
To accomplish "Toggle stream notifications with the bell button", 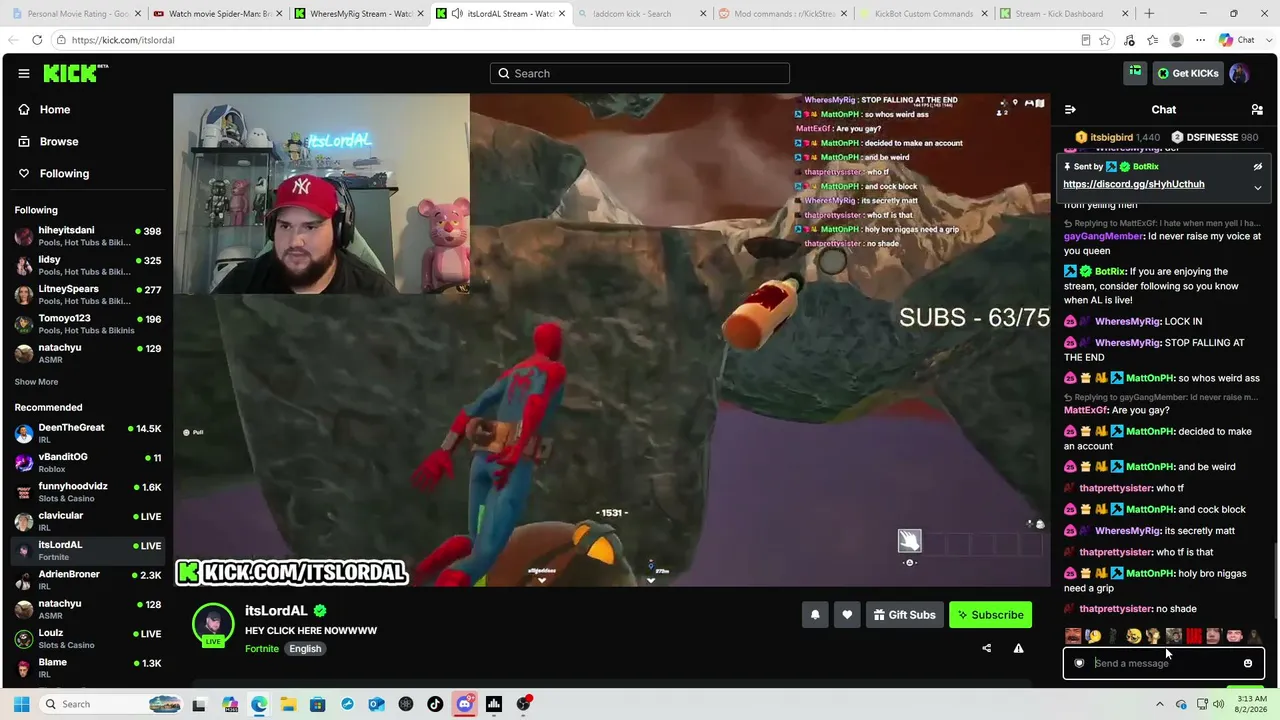I will (x=815, y=615).
